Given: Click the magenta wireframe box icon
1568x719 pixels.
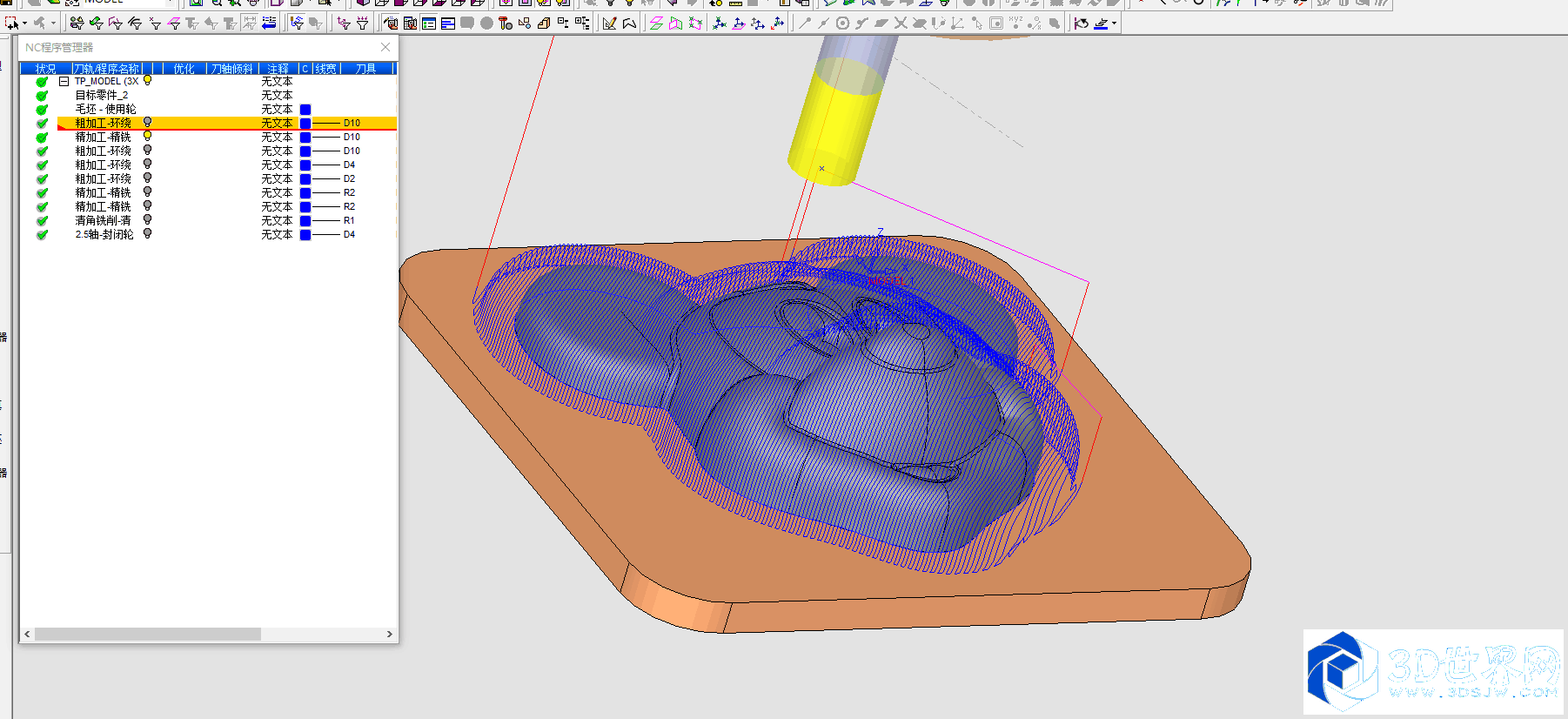Looking at the screenshot, I should (x=695, y=23).
